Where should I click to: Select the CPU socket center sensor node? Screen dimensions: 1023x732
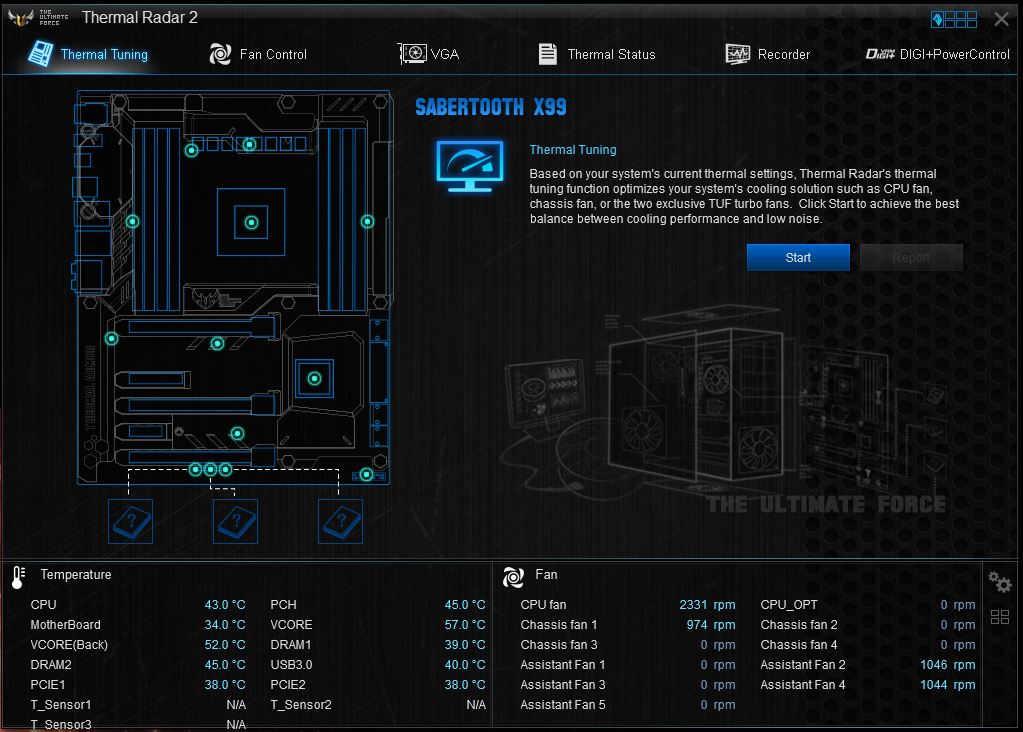coord(251,222)
